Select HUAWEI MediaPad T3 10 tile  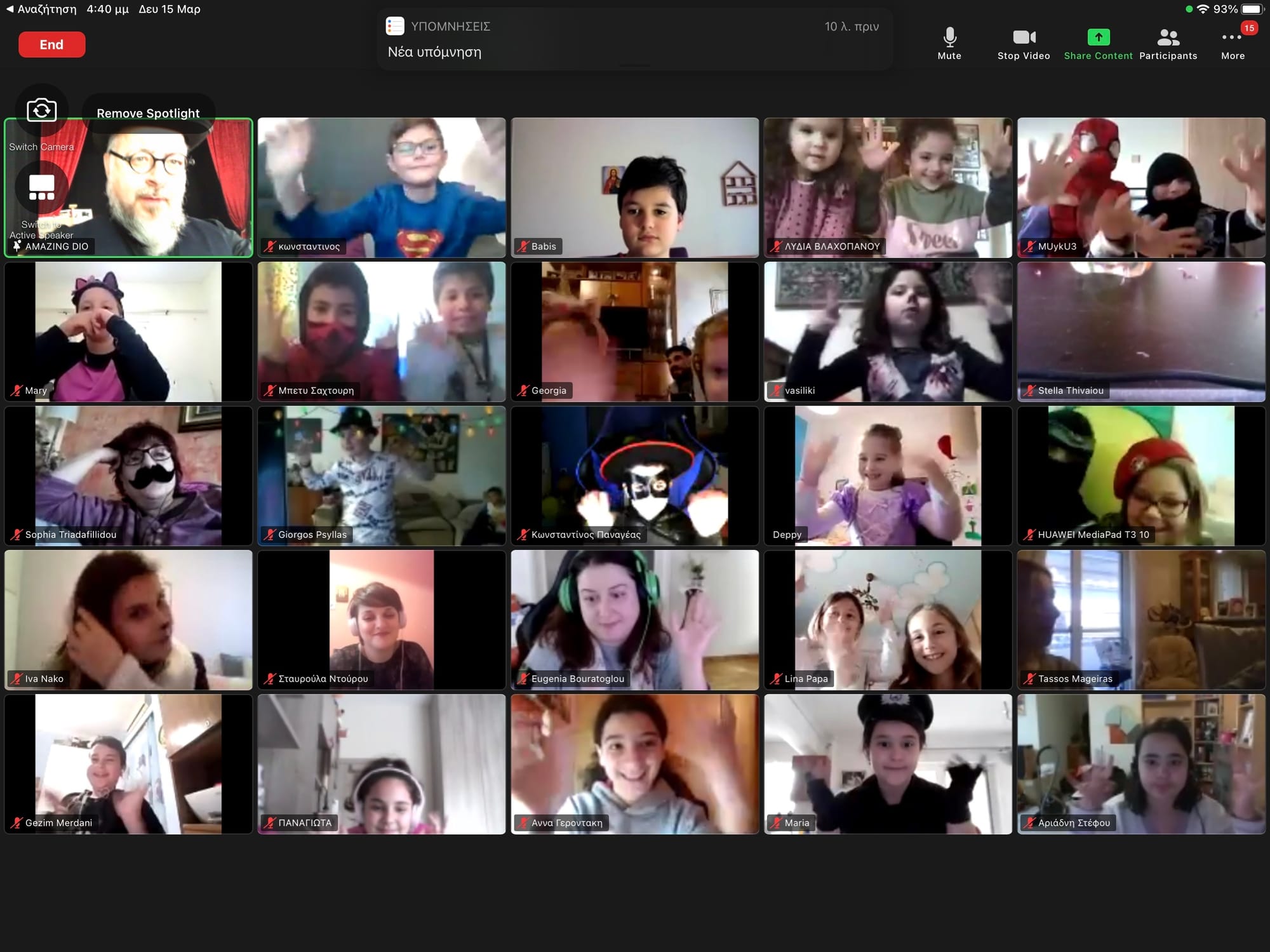pyautogui.click(x=1140, y=476)
